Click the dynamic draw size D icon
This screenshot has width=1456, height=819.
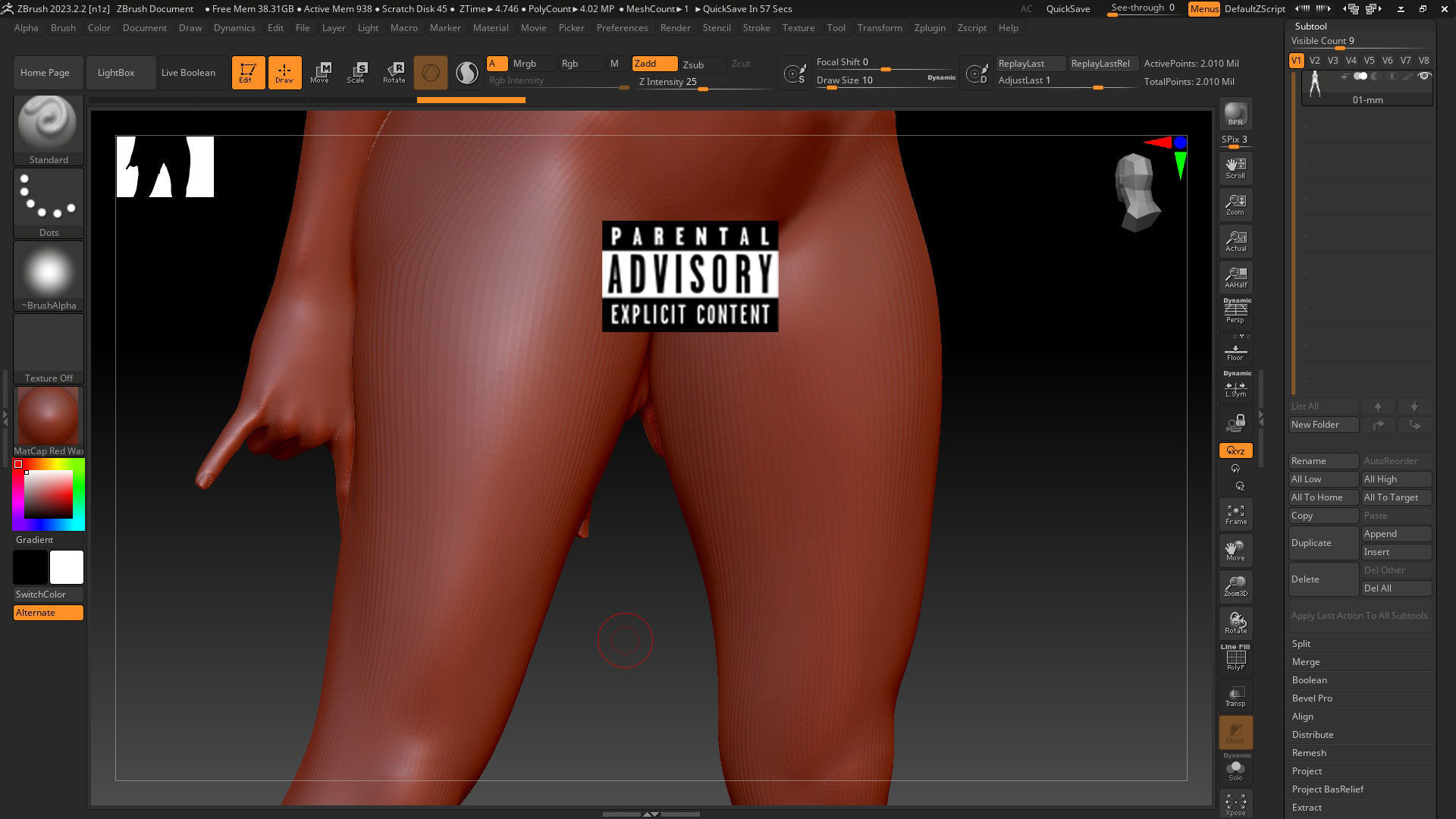977,74
